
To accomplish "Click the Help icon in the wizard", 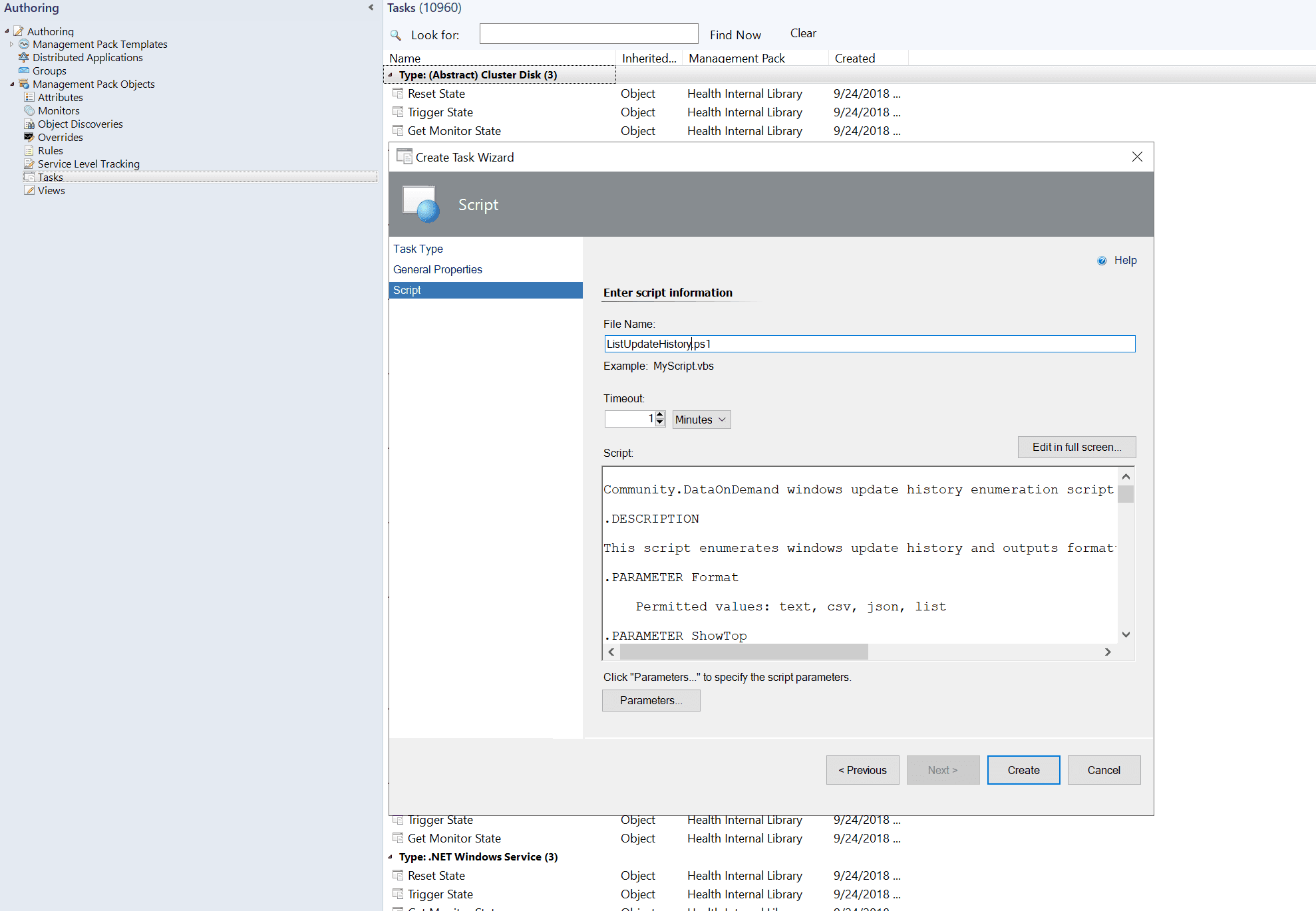I will 1102,261.
